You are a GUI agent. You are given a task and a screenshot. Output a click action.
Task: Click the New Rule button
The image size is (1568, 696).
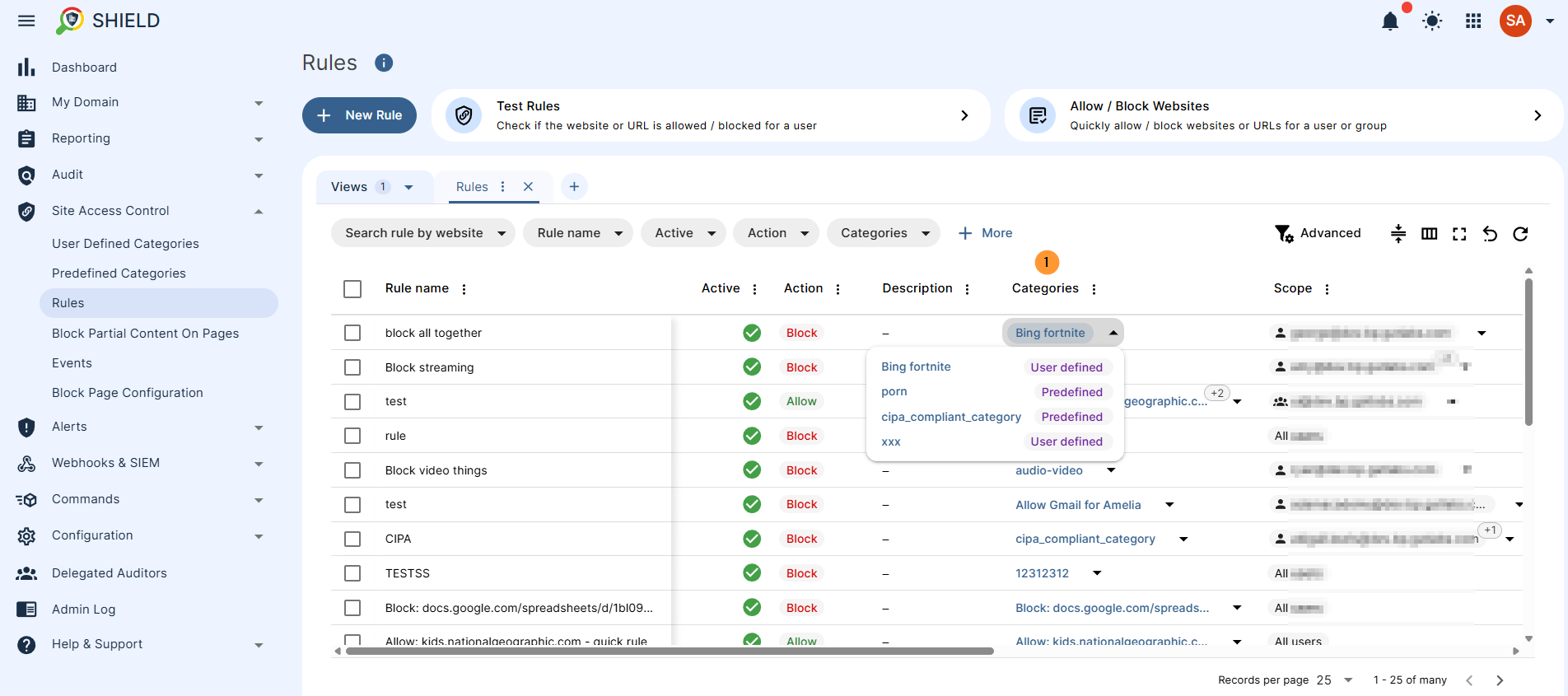coord(359,115)
